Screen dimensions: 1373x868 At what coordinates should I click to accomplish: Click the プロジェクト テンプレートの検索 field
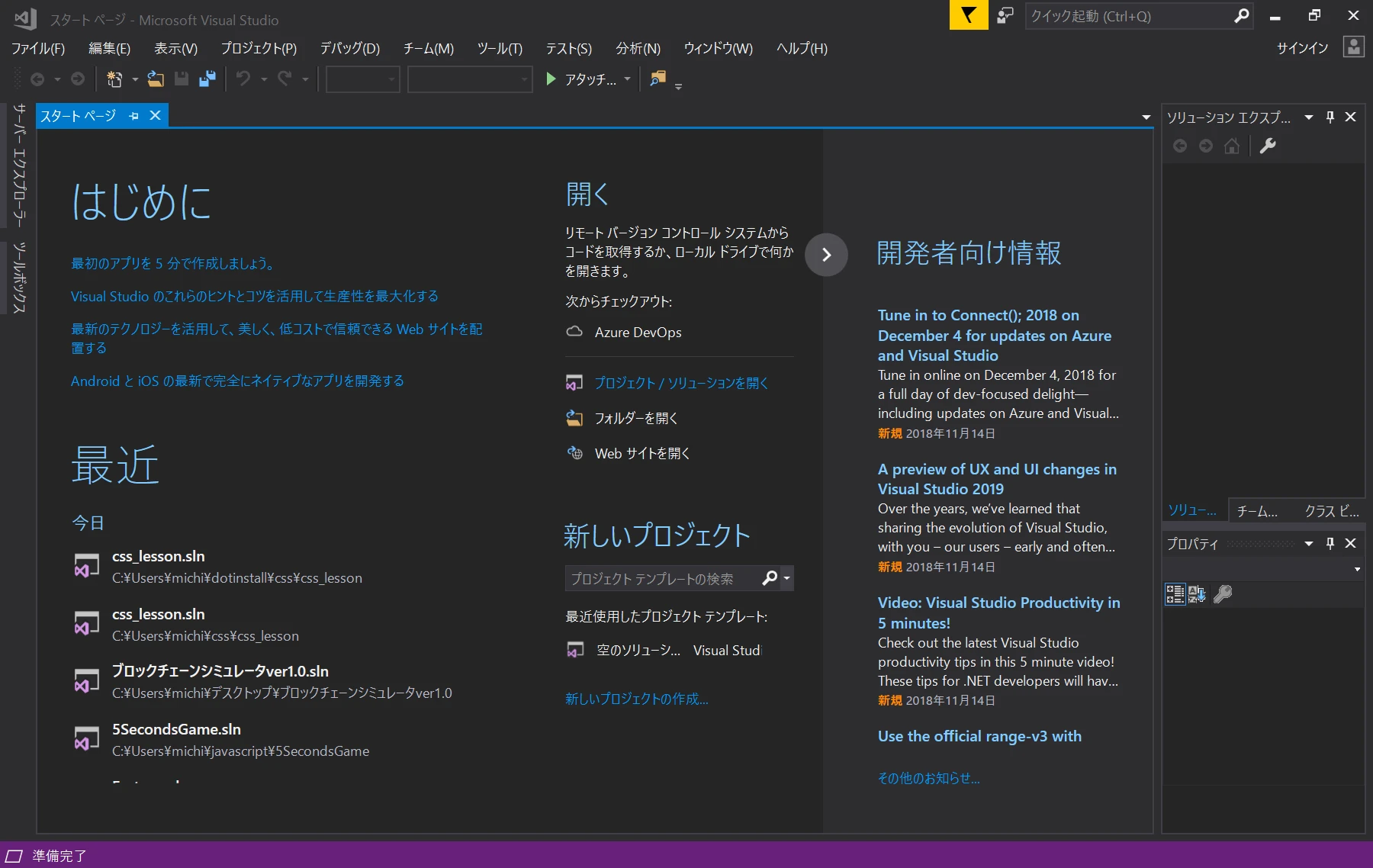pyautogui.click(x=662, y=578)
